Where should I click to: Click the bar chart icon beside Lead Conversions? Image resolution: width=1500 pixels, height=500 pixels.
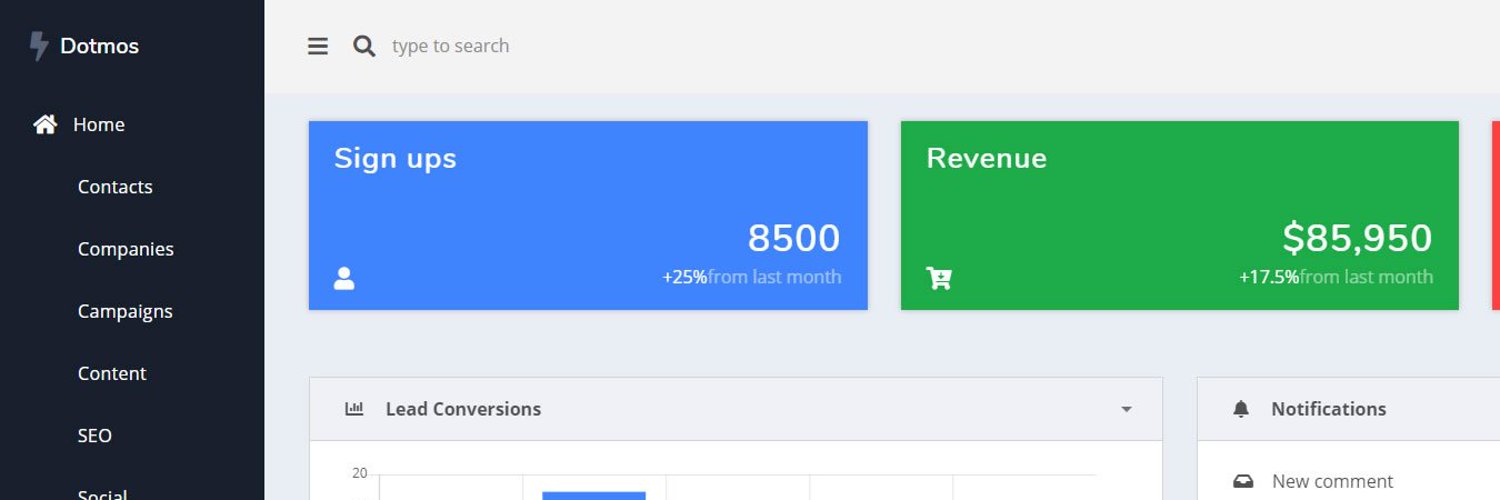tap(354, 409)
